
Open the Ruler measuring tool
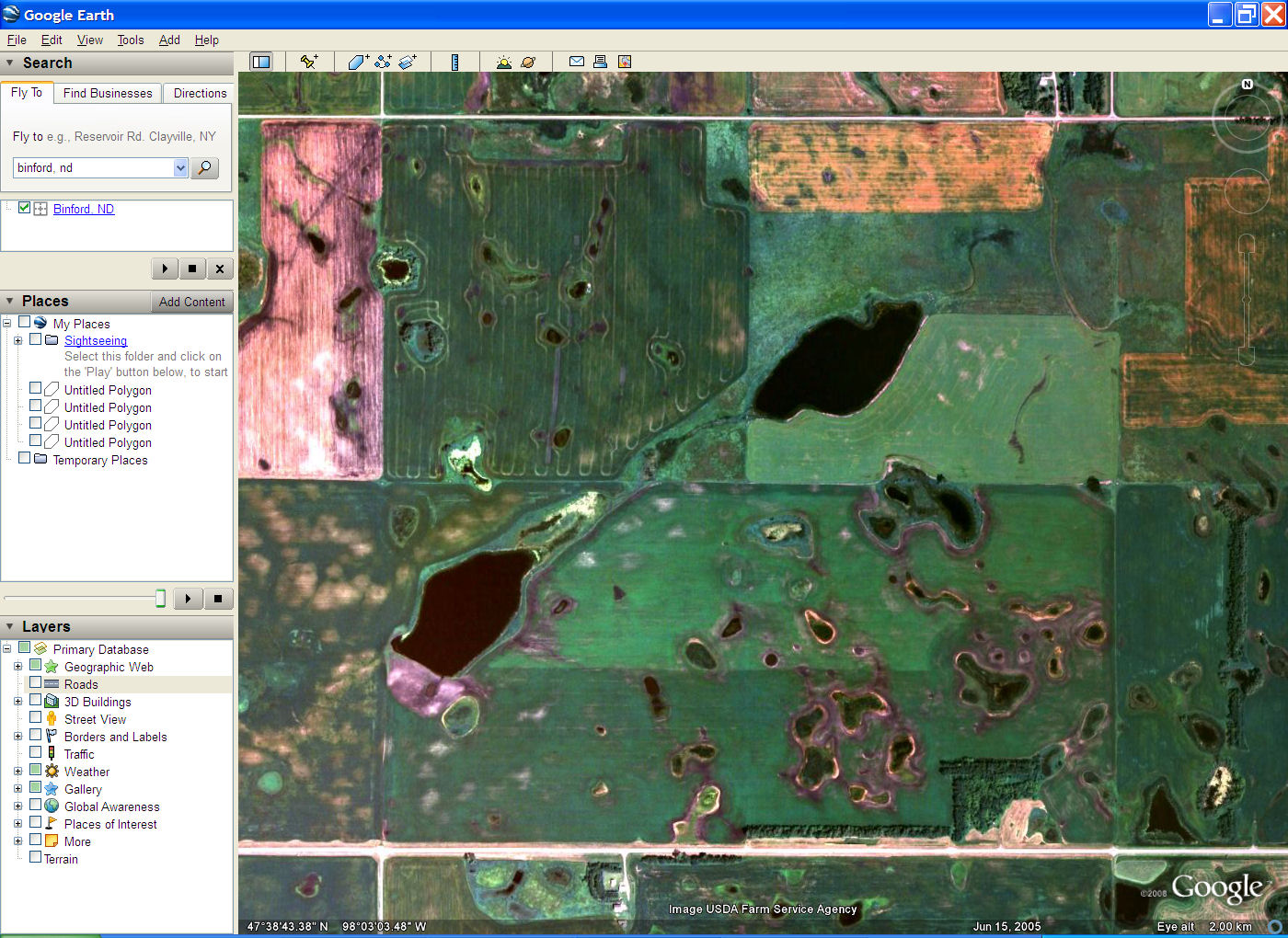pyautogui.click(x=454, y=62)
